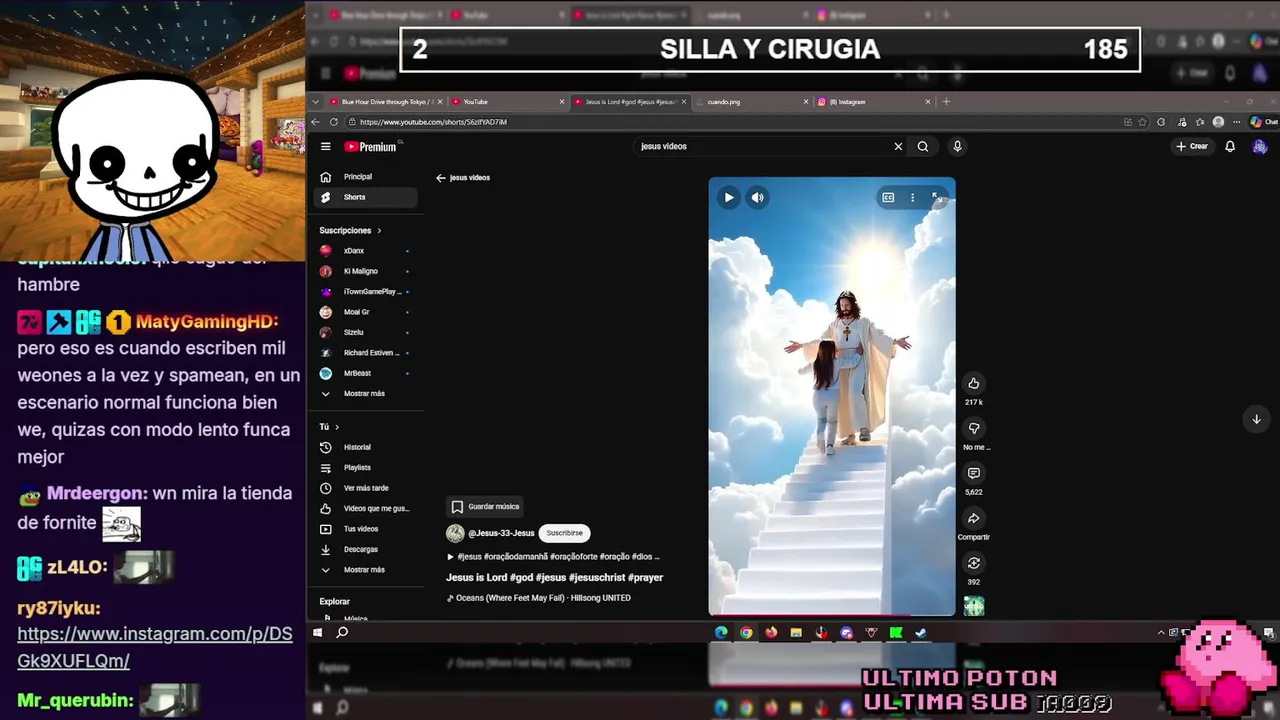
Task: Expand the Short to fullscreen
Action: [x=936, y=198]
